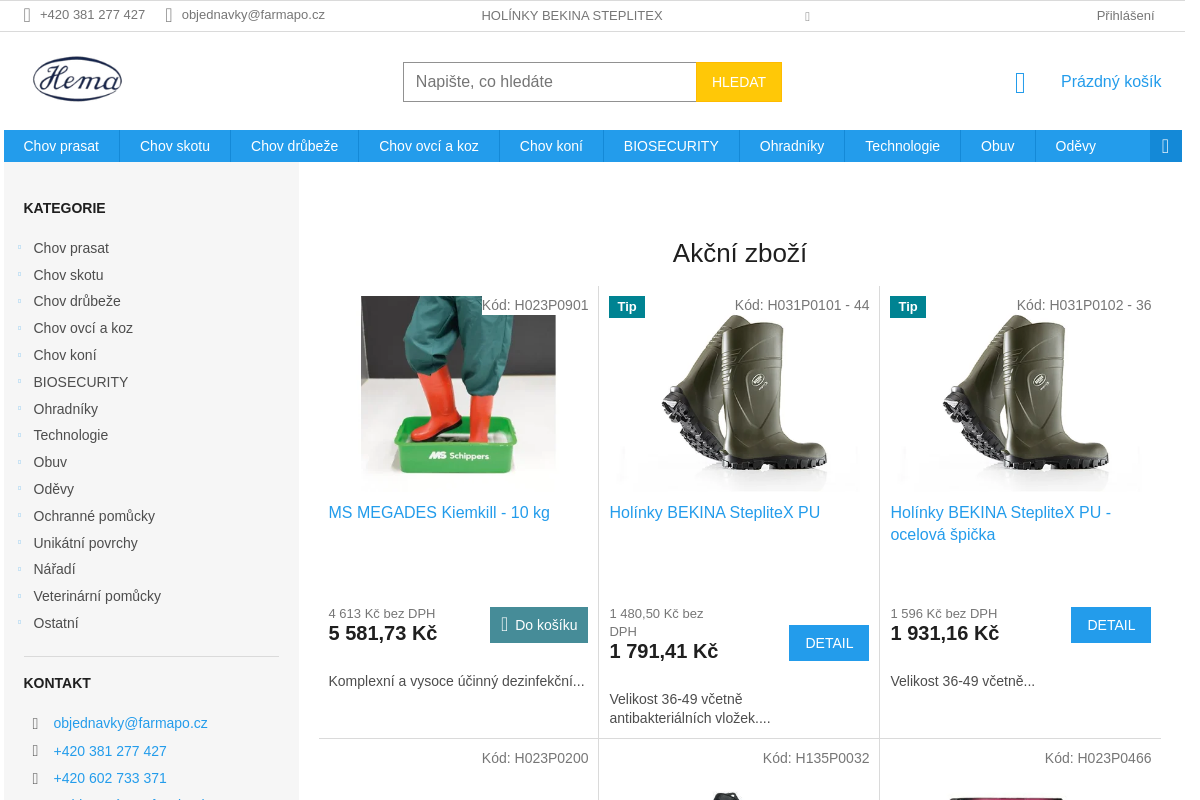Select Chov koní in sidebar categories

65,355
